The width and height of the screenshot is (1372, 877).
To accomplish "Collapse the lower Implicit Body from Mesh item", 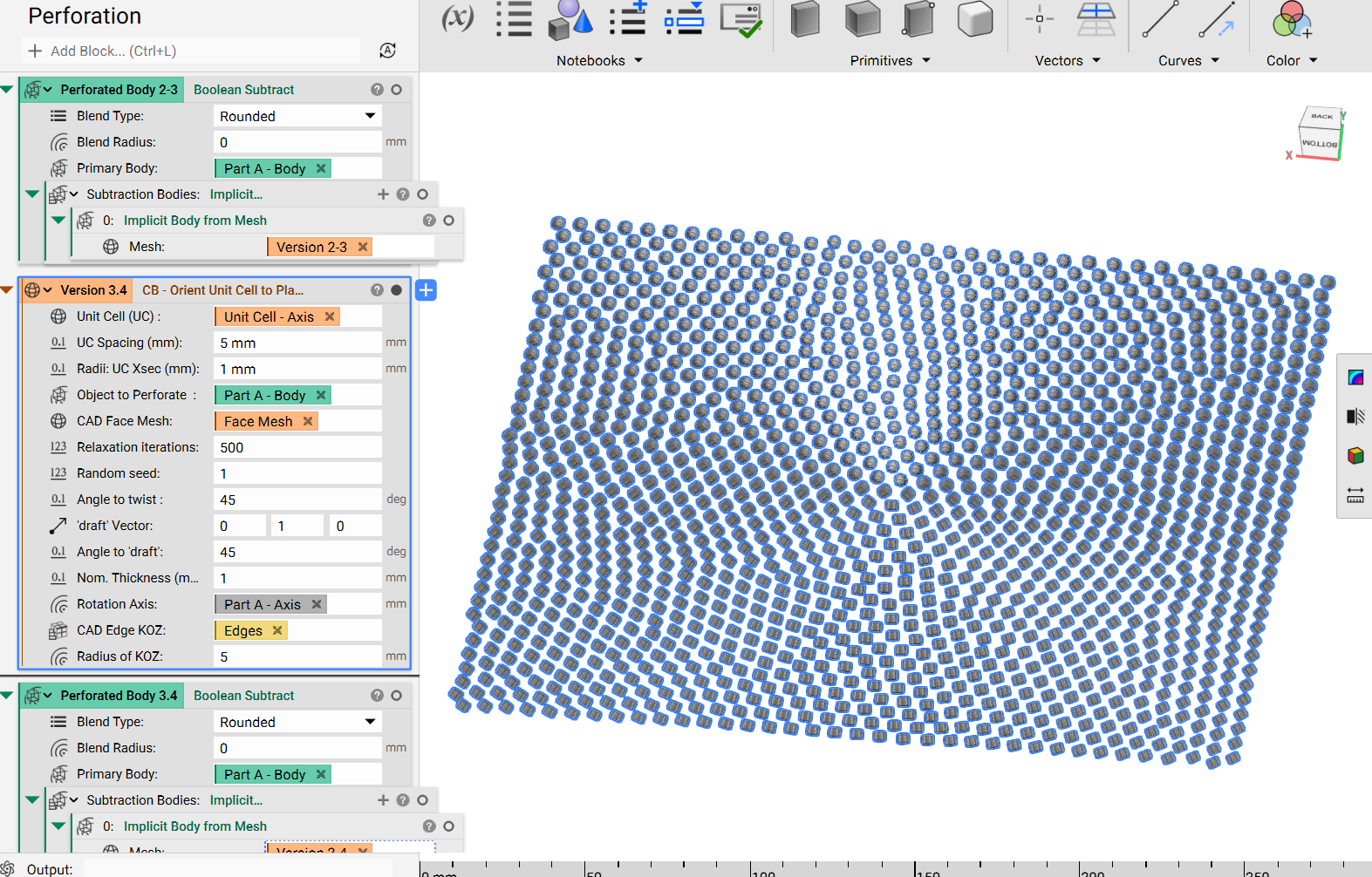I will tap(58, 826).
